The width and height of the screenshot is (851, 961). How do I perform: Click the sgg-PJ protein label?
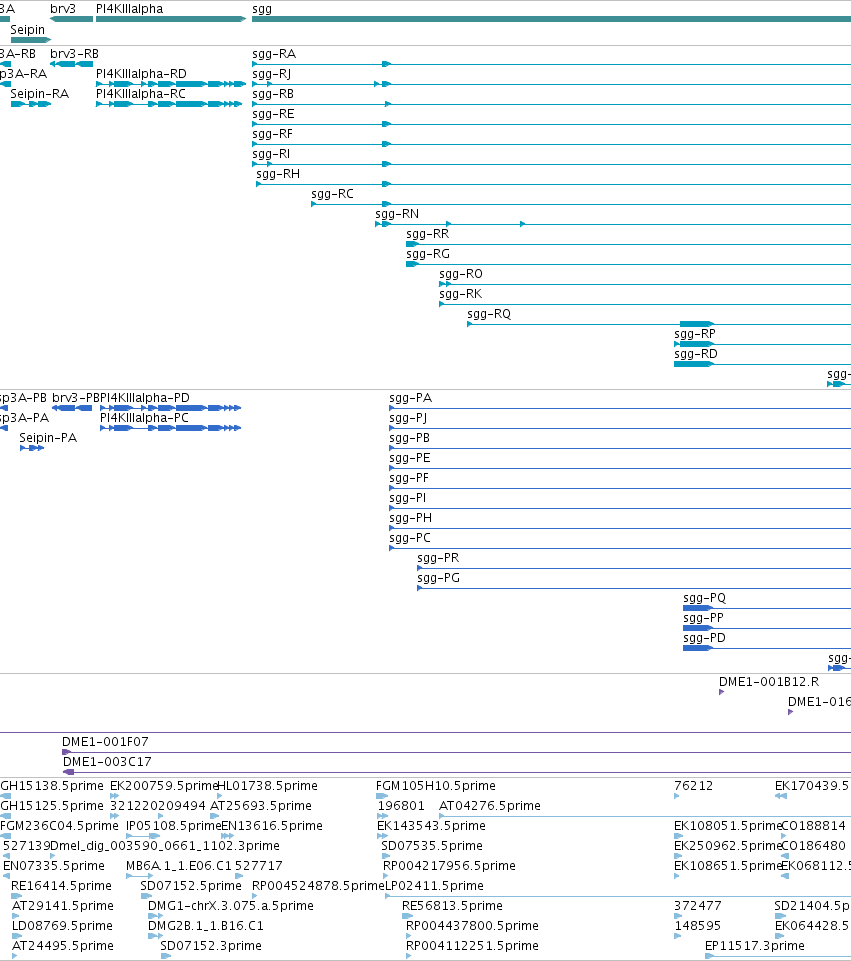[408, 418]
